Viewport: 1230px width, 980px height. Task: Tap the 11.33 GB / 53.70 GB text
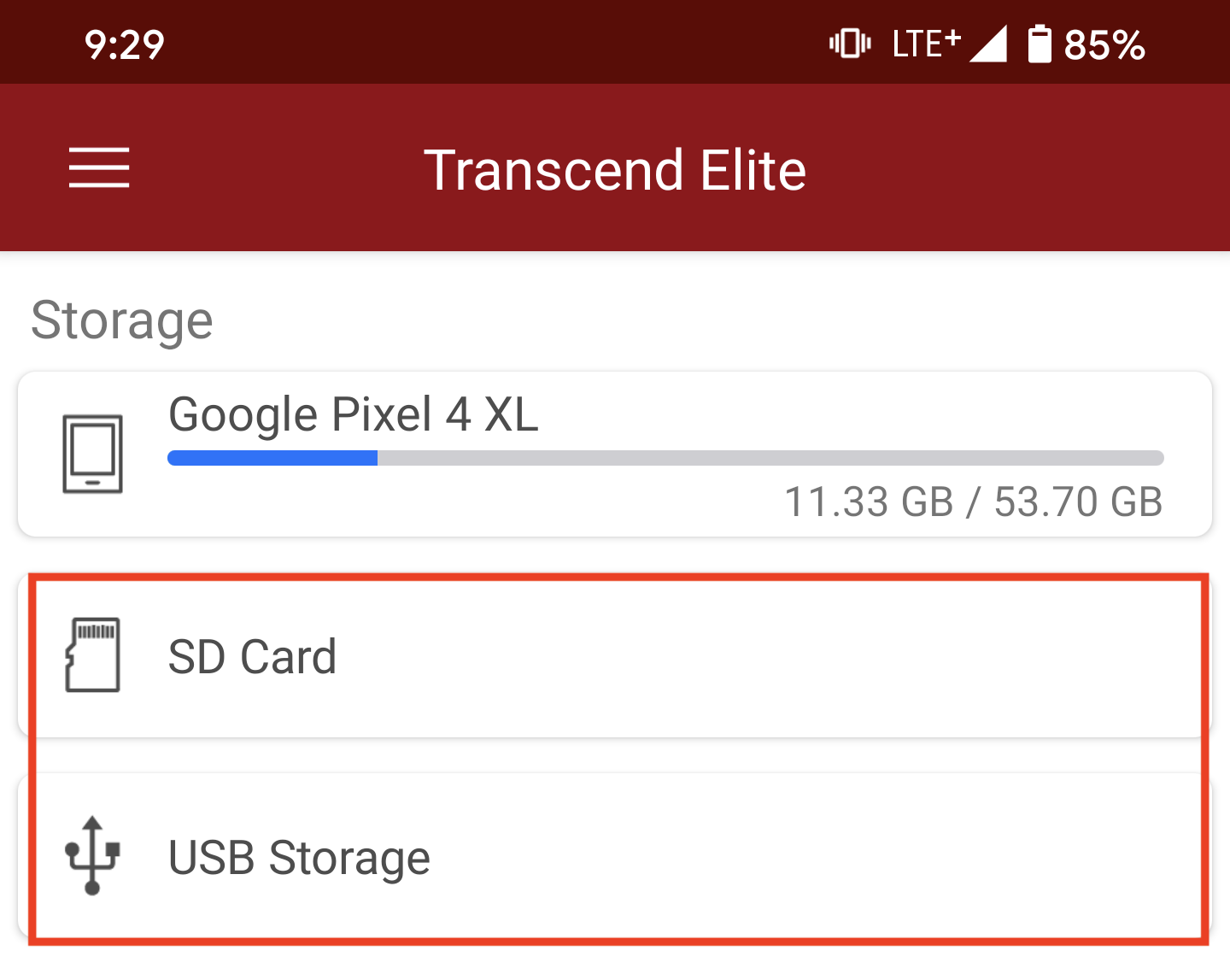[974, 502]
